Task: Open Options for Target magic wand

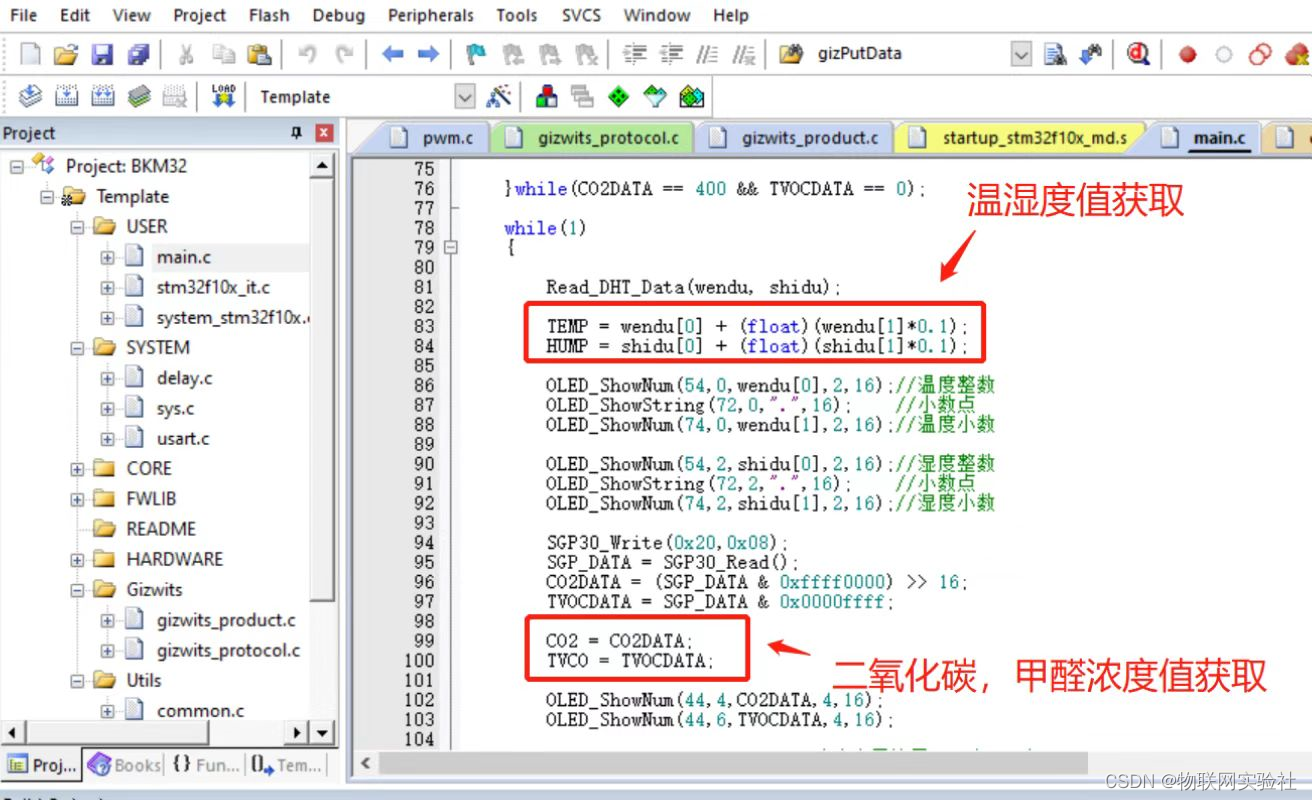Action: point(498,96)
